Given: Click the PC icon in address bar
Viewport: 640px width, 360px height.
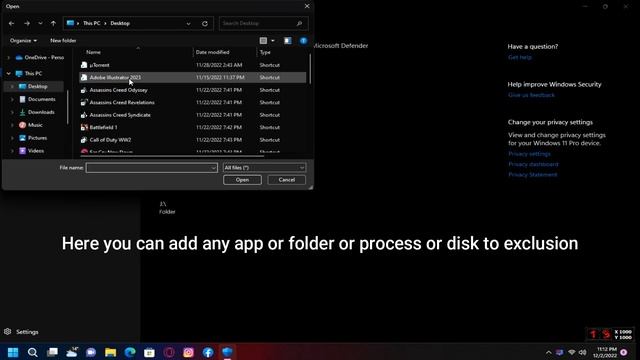Looking at the screenshot, I should [x=70, y=23].
